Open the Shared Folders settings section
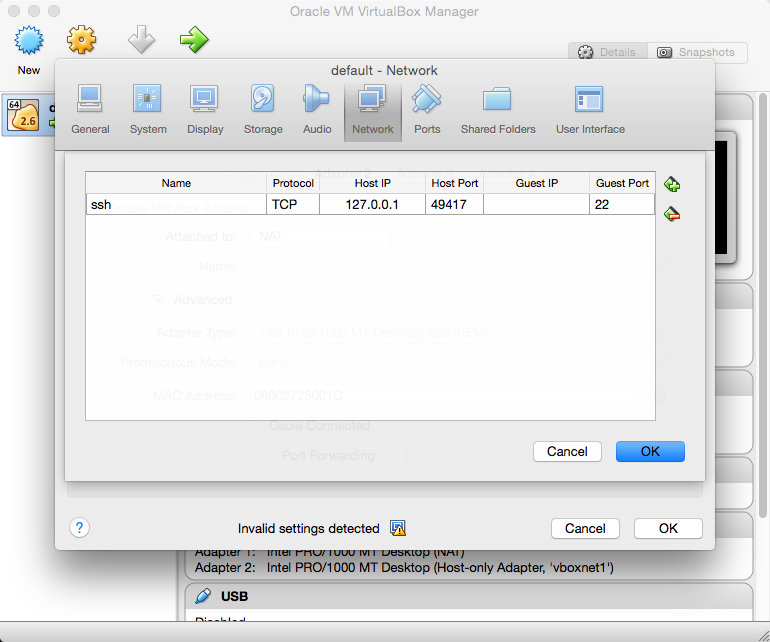Viewport: 770px width, 642px height. tap(498, 110)
